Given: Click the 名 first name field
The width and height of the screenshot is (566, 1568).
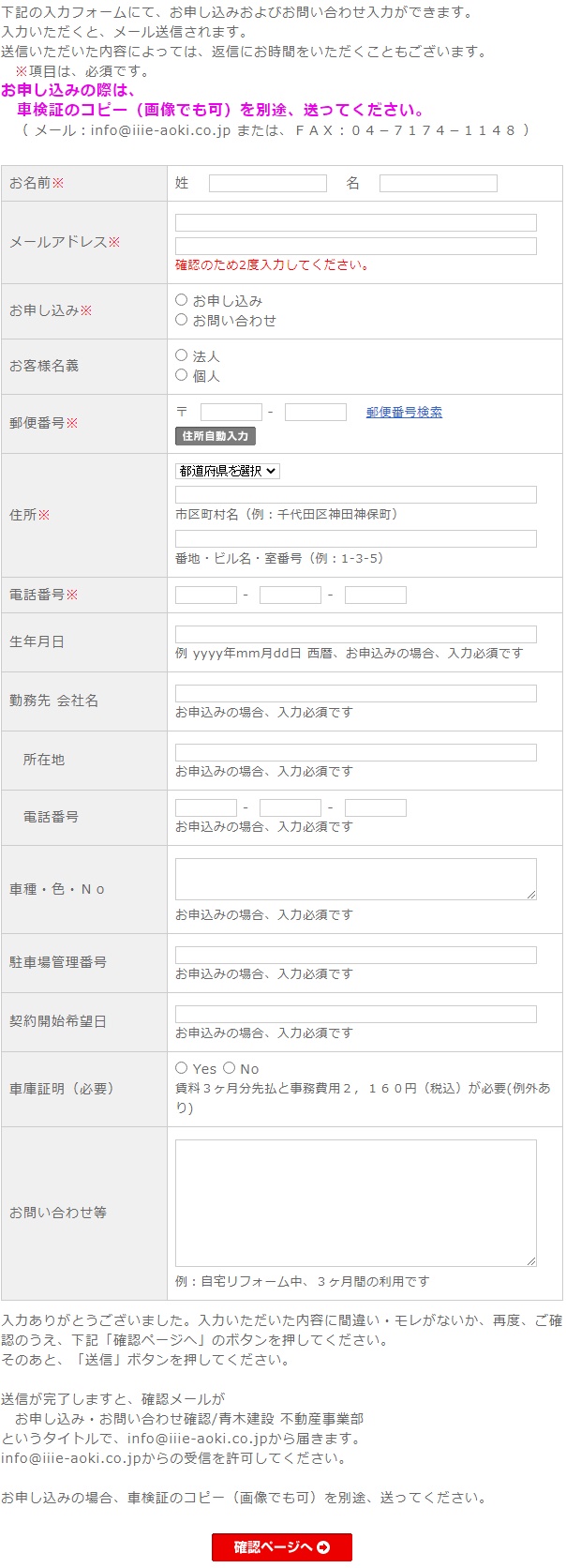Looking at the screenshot, I should (x=438, y=184).
